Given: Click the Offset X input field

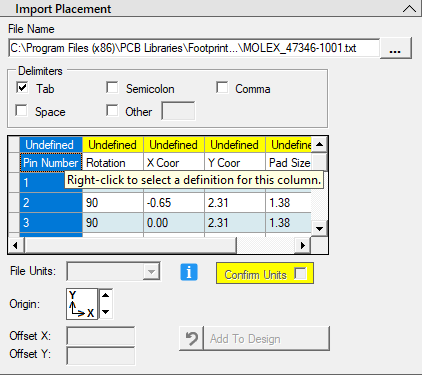Looking at the screenshot, I should tap(101, 336).
